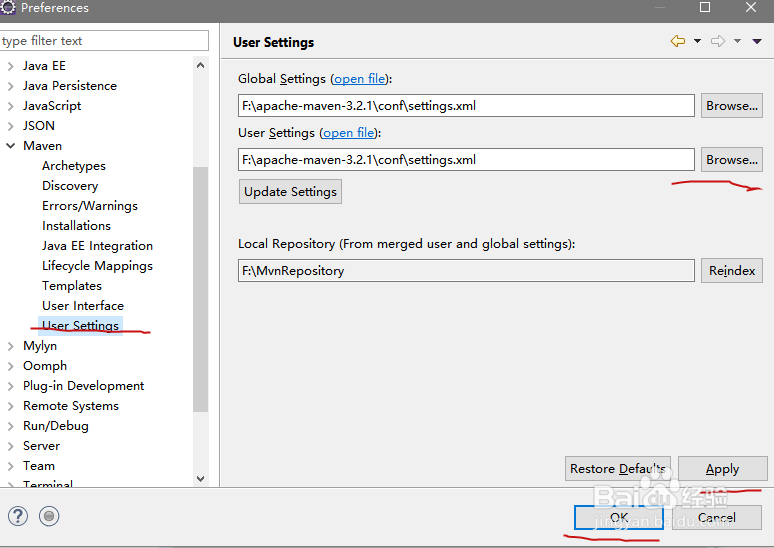Click the preferences tree vertical scrollbar
Image resolution: width=774 pixels, height=548 pixels.
tap(201, 290)
